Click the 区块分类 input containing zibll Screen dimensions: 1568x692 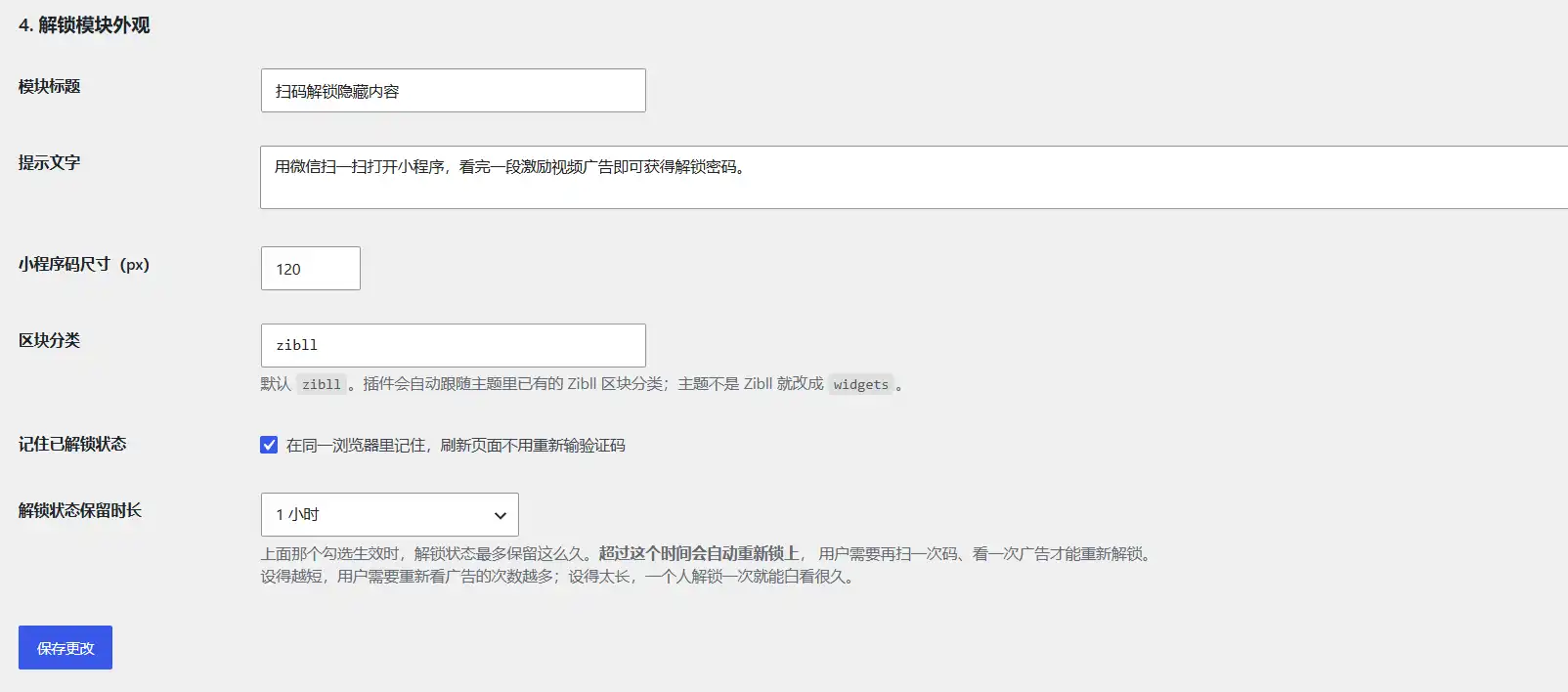click(x=453, y=345)
